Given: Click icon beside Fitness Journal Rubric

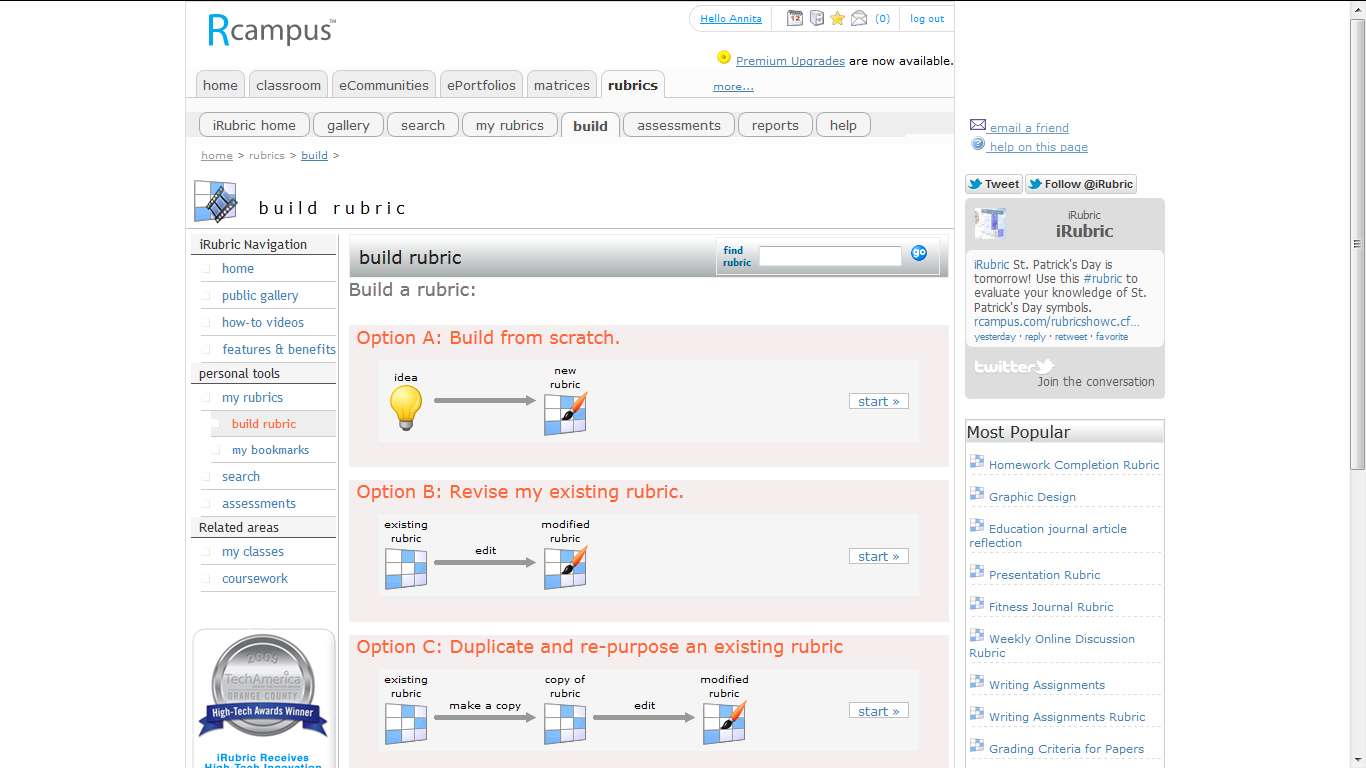Looking at the screenshot, I should (x=977, y=603).
